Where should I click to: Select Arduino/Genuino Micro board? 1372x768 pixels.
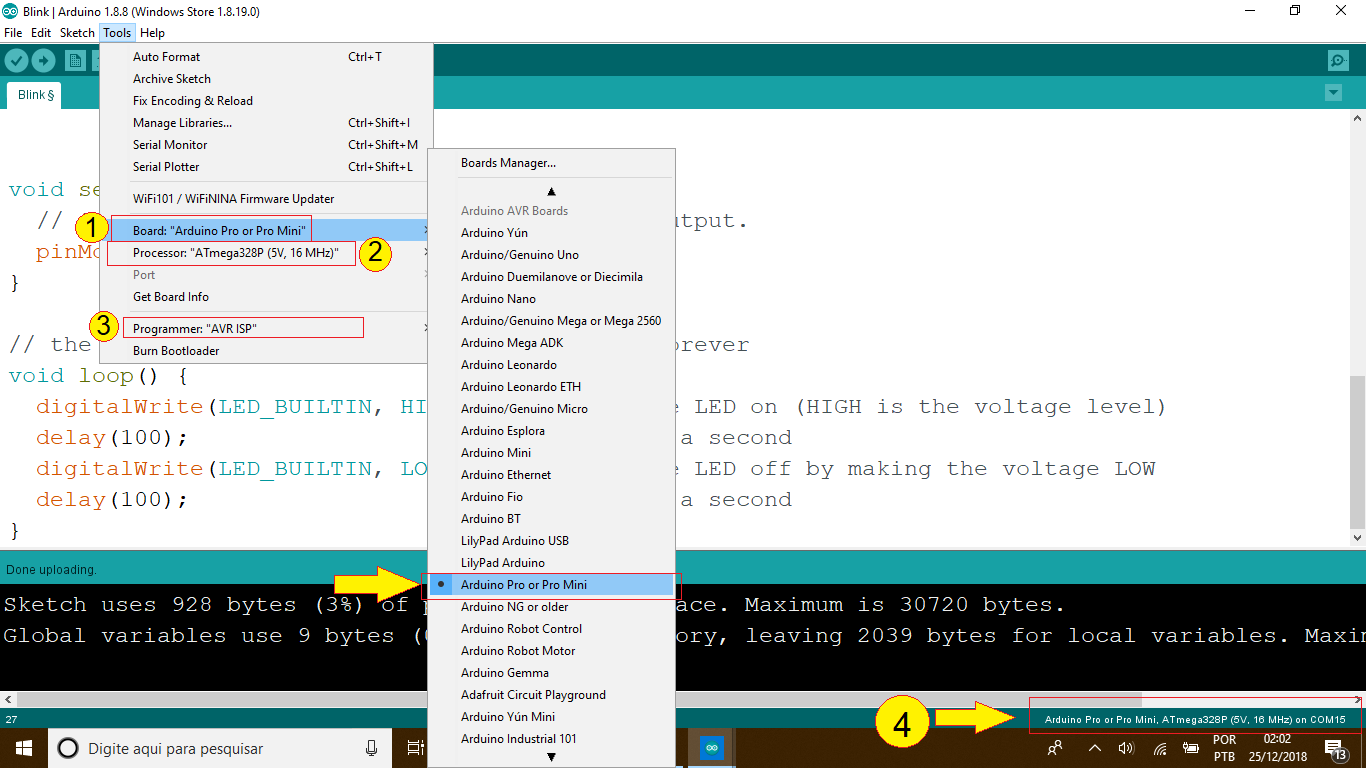coord(551,409)
